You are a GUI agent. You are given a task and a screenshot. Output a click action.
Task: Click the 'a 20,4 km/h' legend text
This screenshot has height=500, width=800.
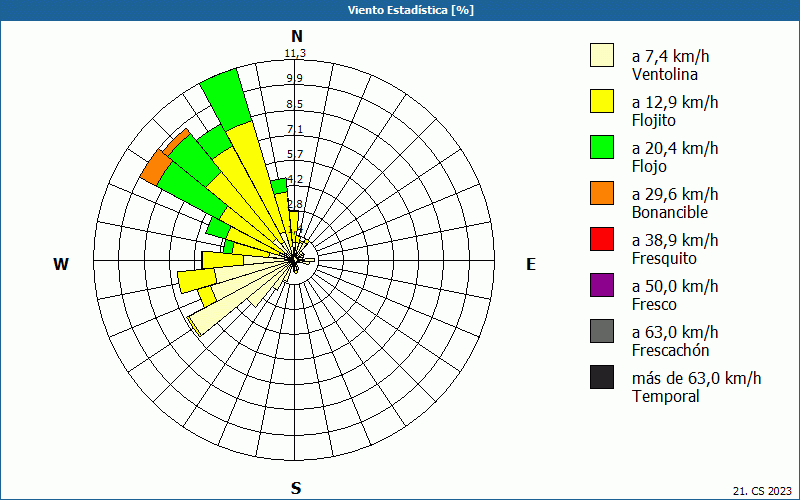pyautogui.click(x=675, y=148)
